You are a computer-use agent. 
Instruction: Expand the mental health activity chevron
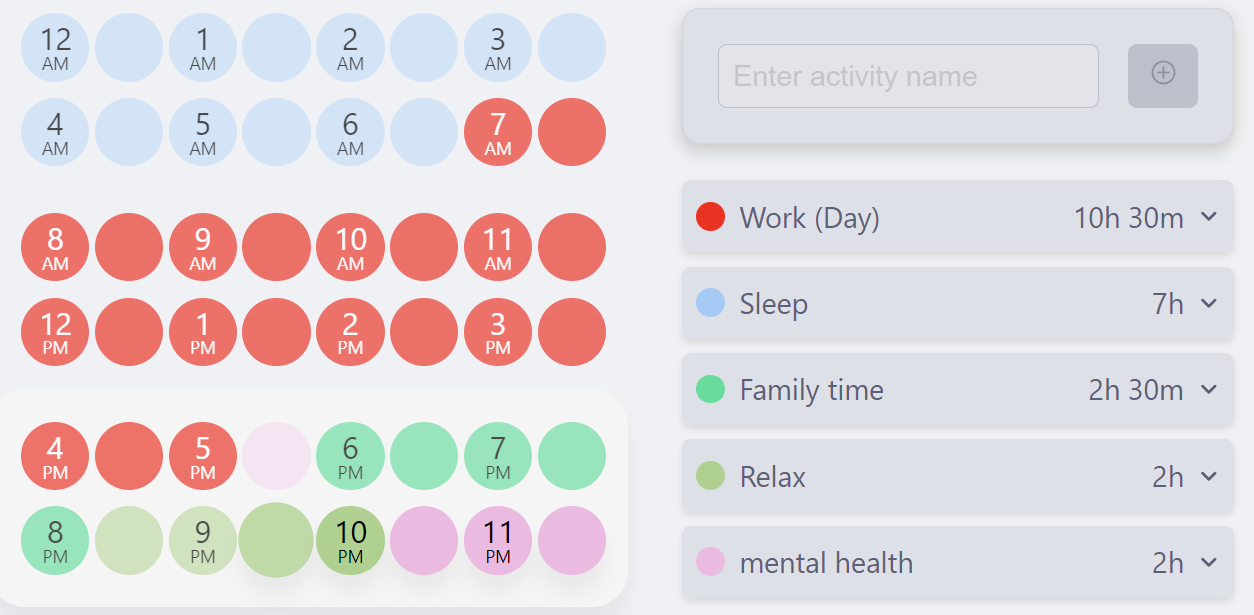(x=1209, y=562)
